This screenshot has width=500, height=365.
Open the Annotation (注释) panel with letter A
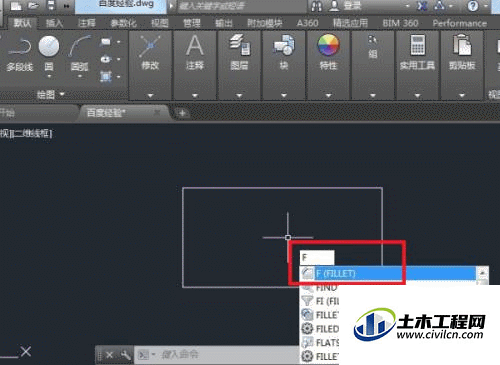[195, 52]
